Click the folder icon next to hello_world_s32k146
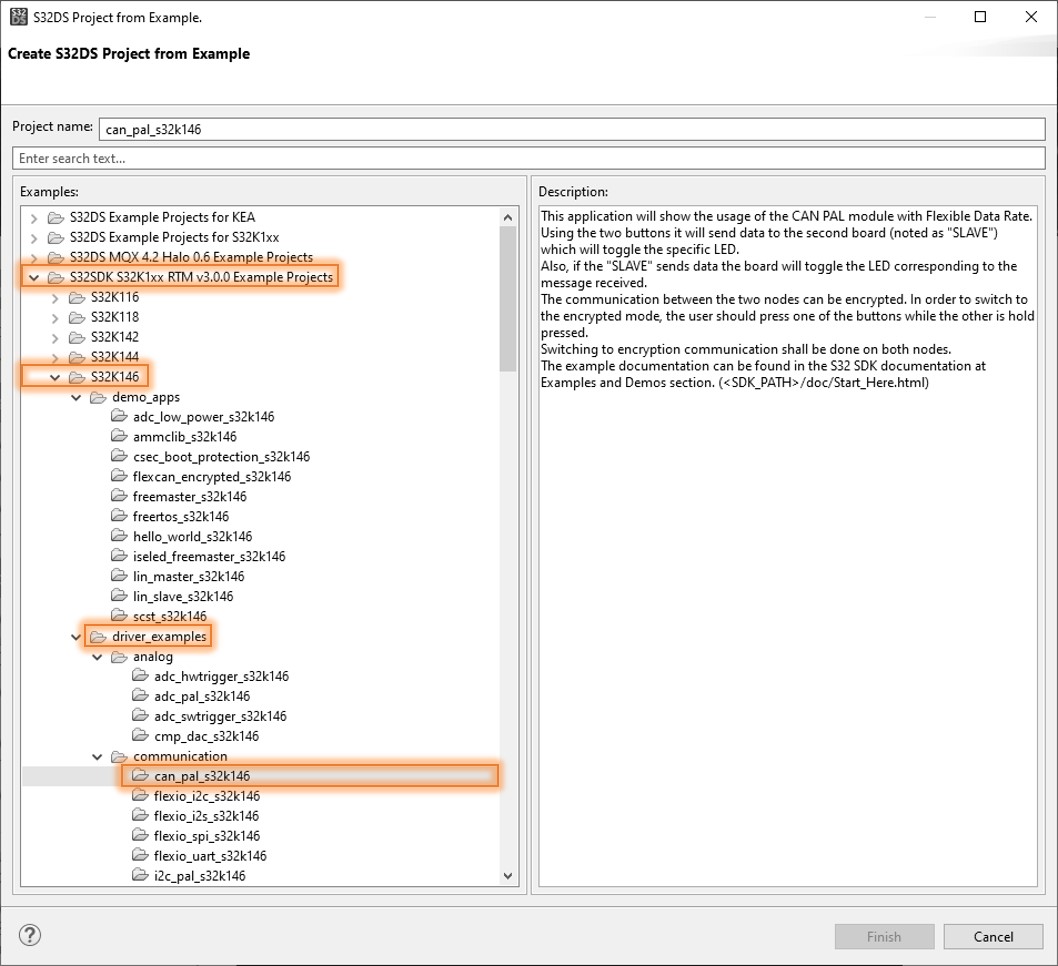 click(120, 536)
